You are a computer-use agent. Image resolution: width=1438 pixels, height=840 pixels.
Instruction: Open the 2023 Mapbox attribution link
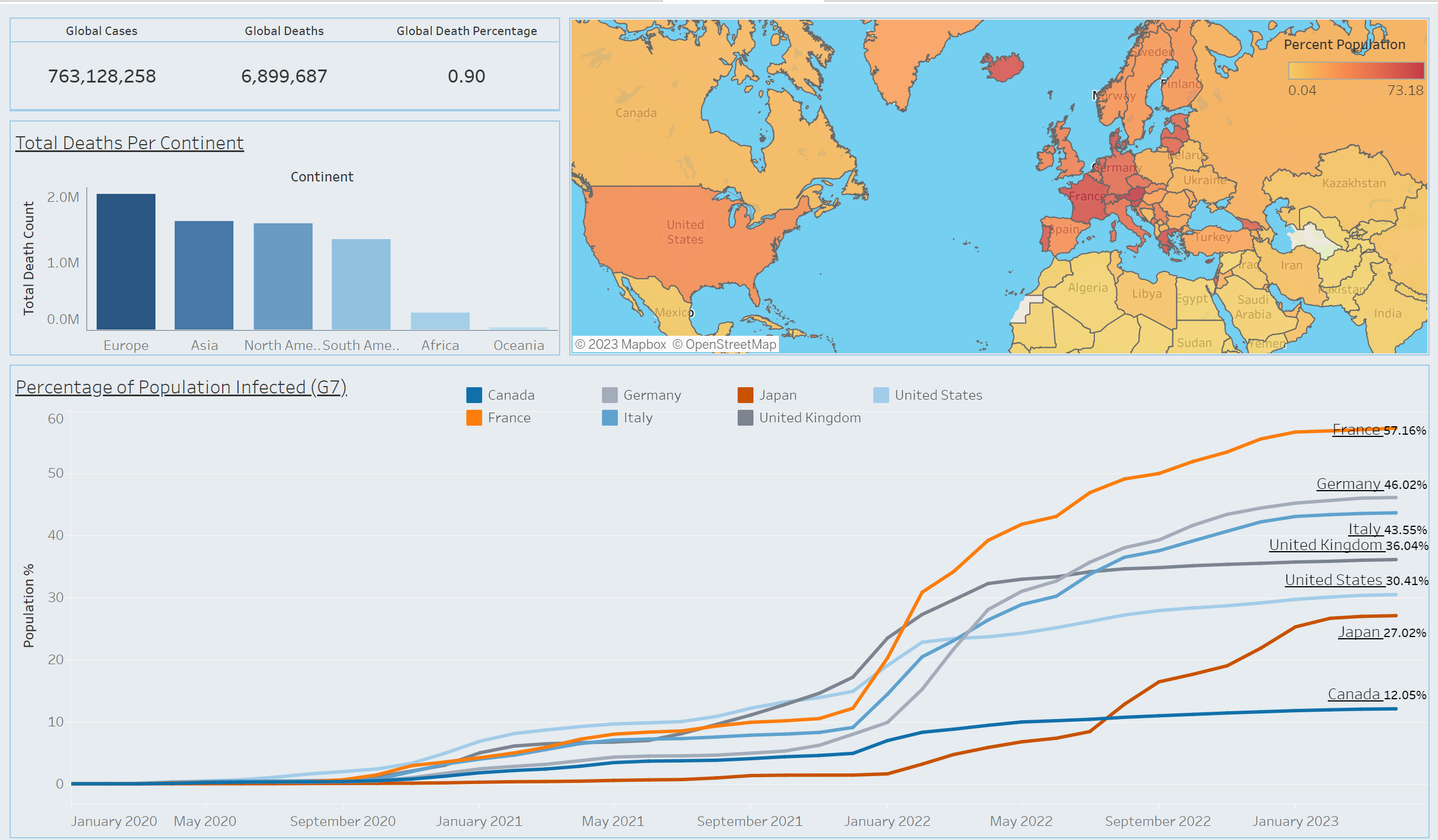[x=620, y=344]
